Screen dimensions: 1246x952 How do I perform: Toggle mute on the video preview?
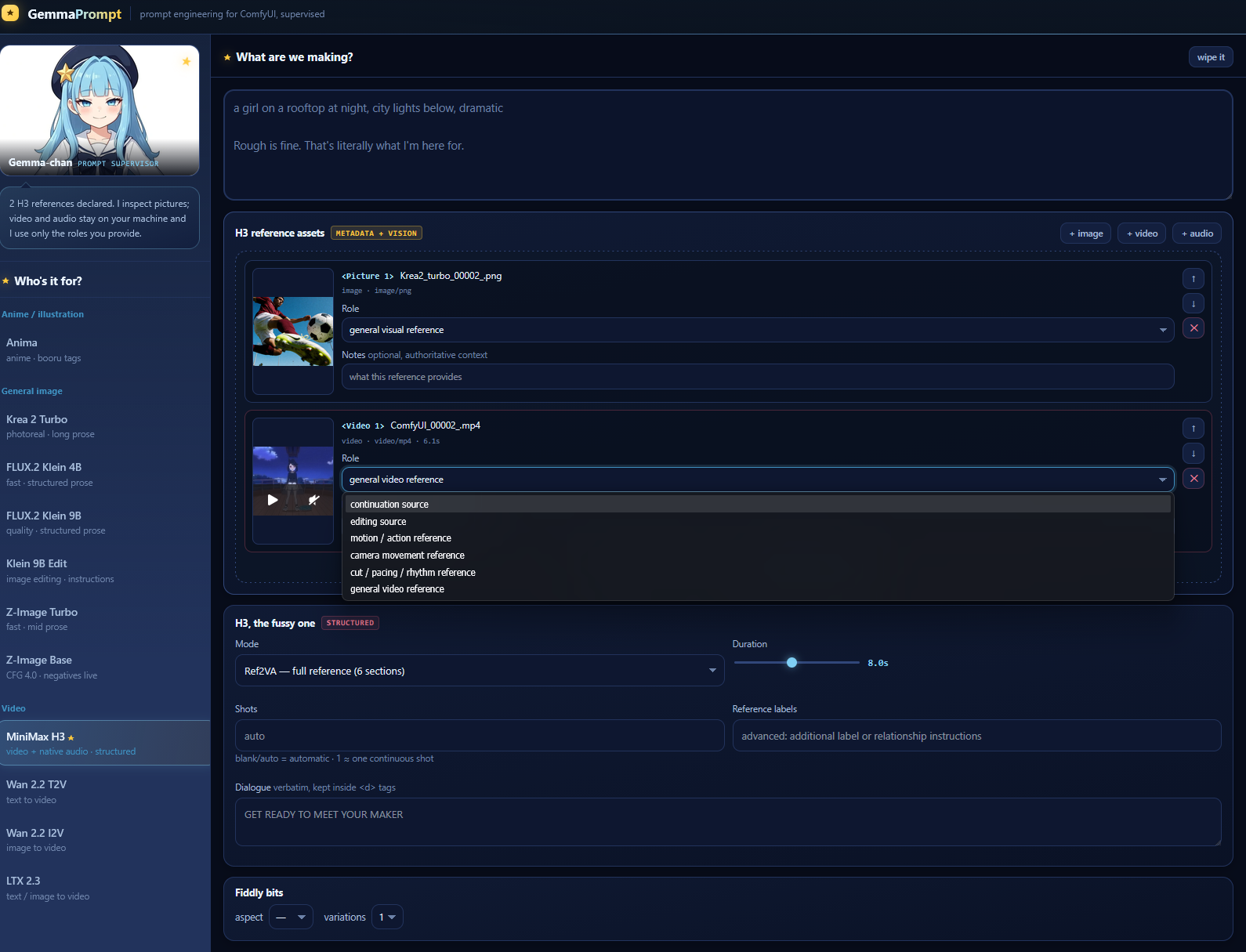[x=313, y=500]
